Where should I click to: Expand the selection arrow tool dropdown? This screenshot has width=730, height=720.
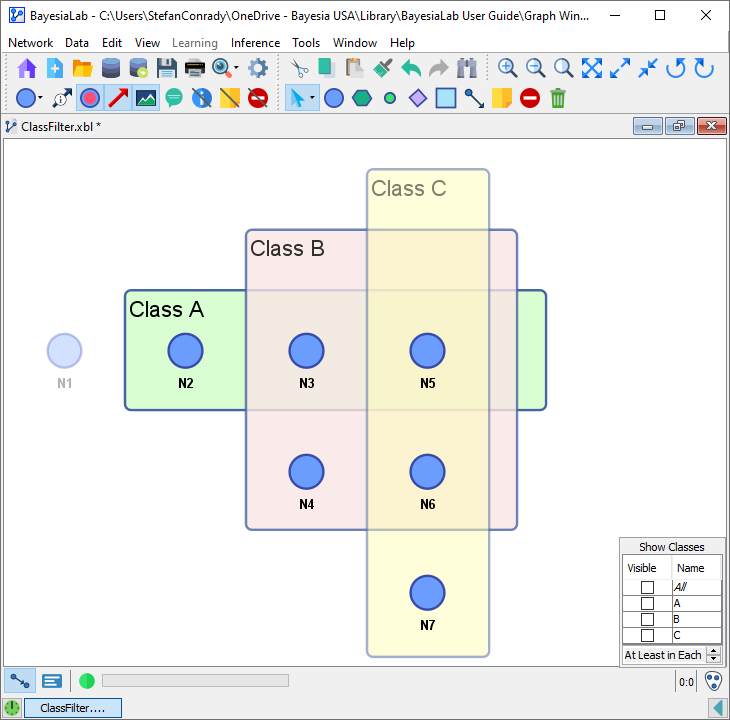point(313,98)
